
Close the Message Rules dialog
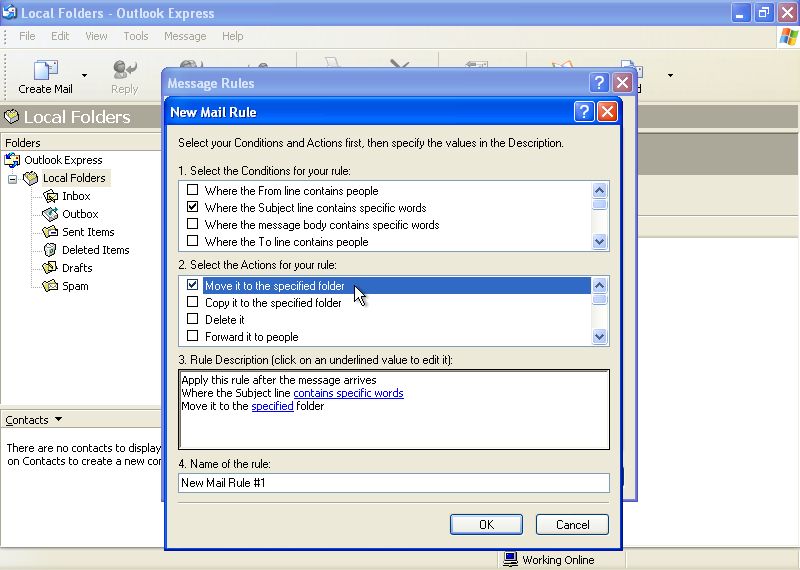[x=622, y=83]
